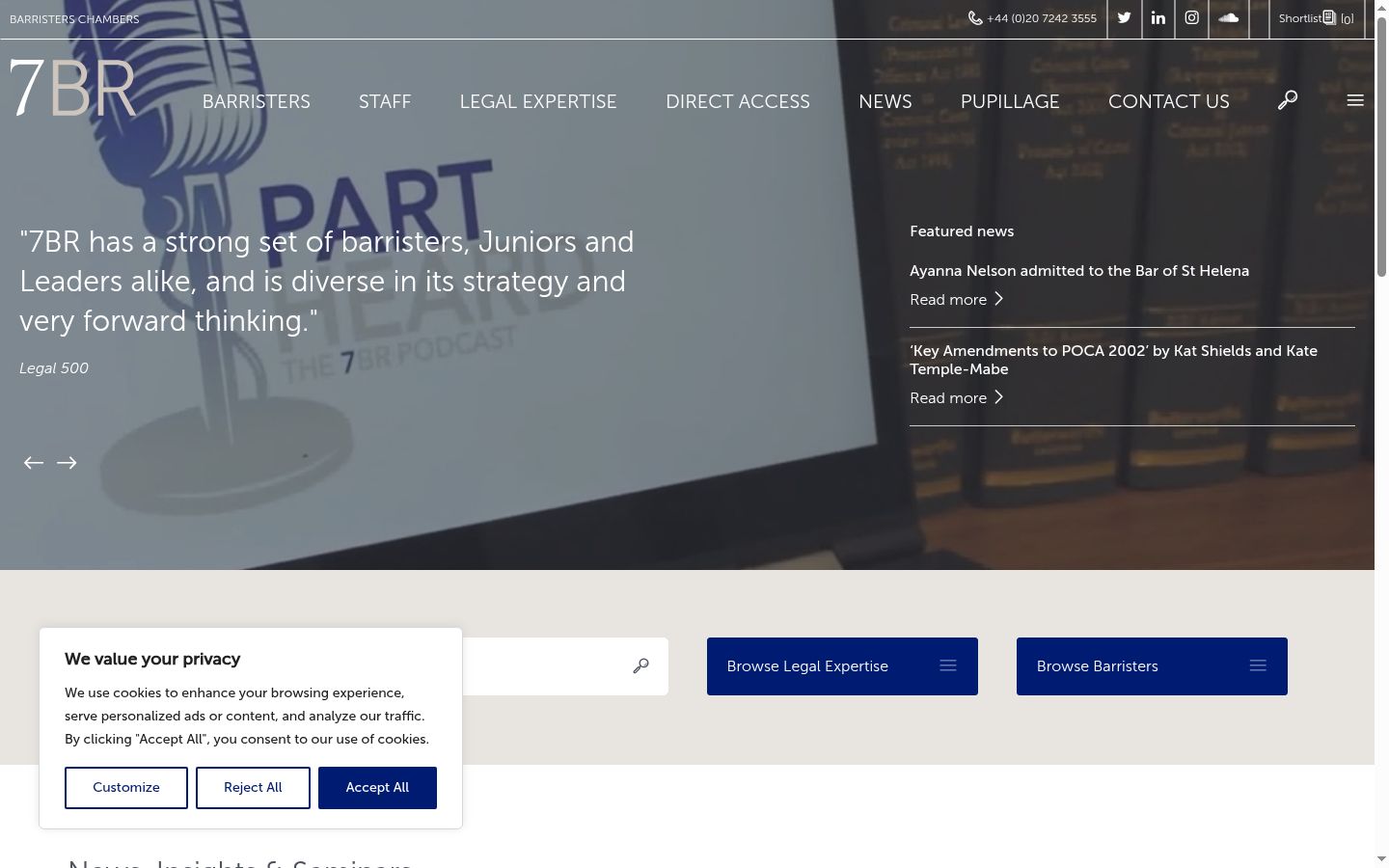Click the Featured news heading
1389x868 pixels.
tap(962, 231)
